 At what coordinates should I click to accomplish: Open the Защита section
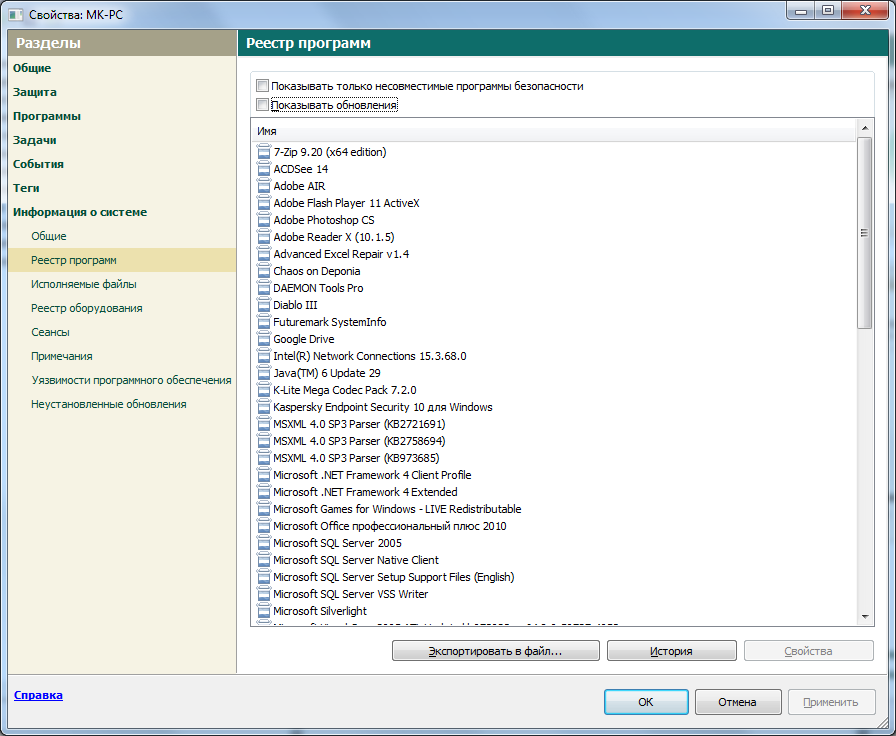tap(35, 92)
